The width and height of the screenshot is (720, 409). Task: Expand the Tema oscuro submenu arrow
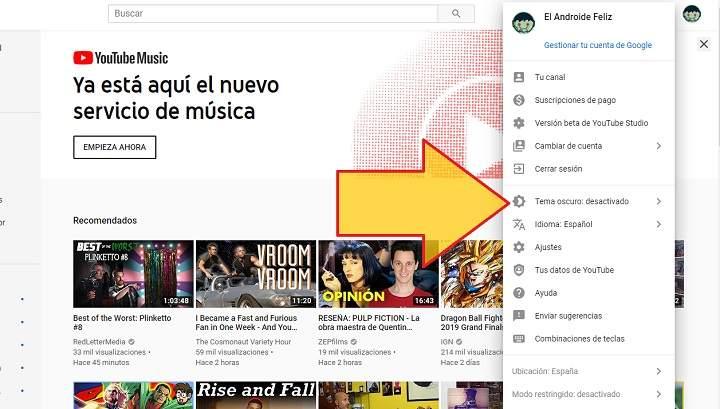(659, 201)
